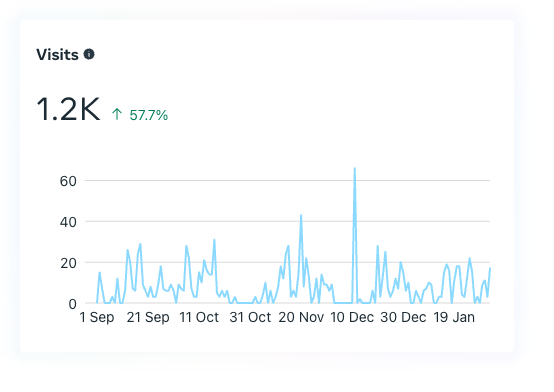Click the 10 Dec date label
Viewport: 554px width, 392px height.
(x=352, y=317)
